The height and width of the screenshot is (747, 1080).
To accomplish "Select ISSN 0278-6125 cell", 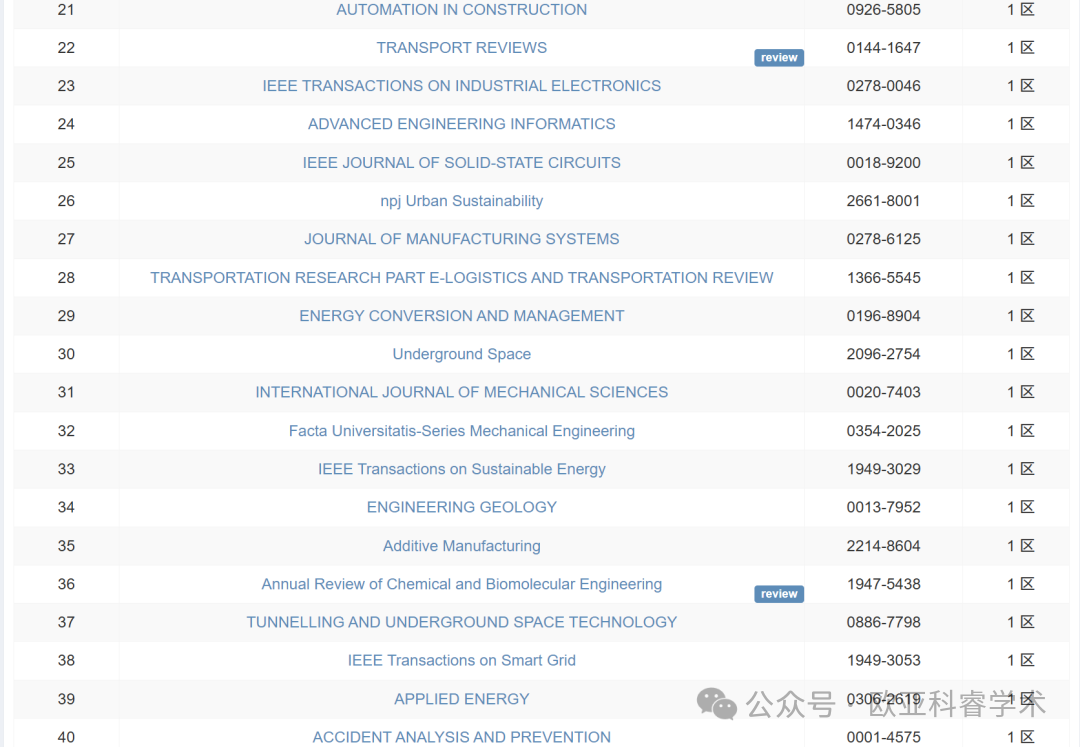I will pyautogui.click(x=884, y=239).
